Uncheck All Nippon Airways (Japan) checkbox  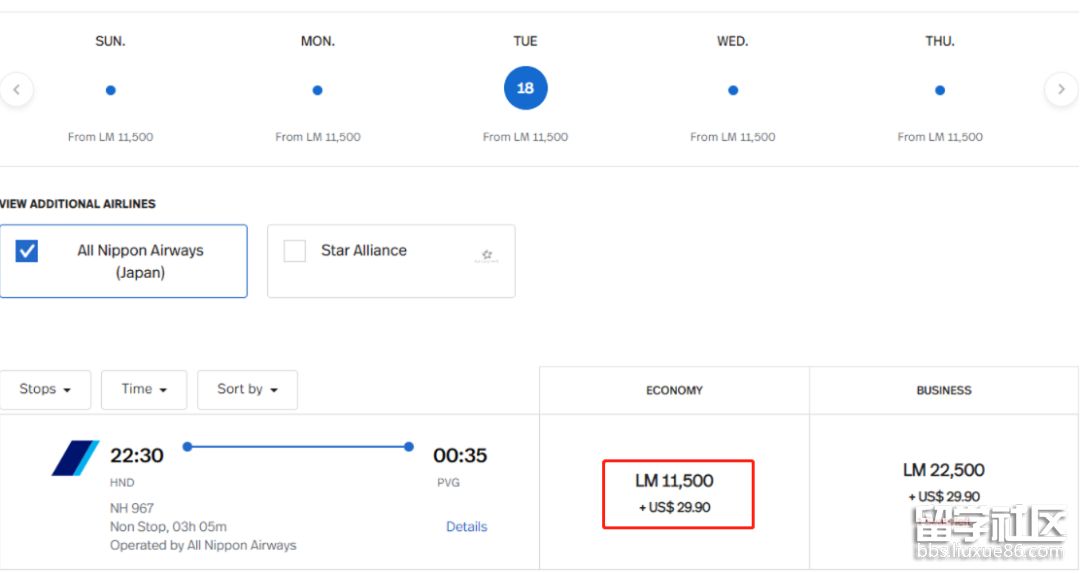pyautogui.click(x=27, y=251)
